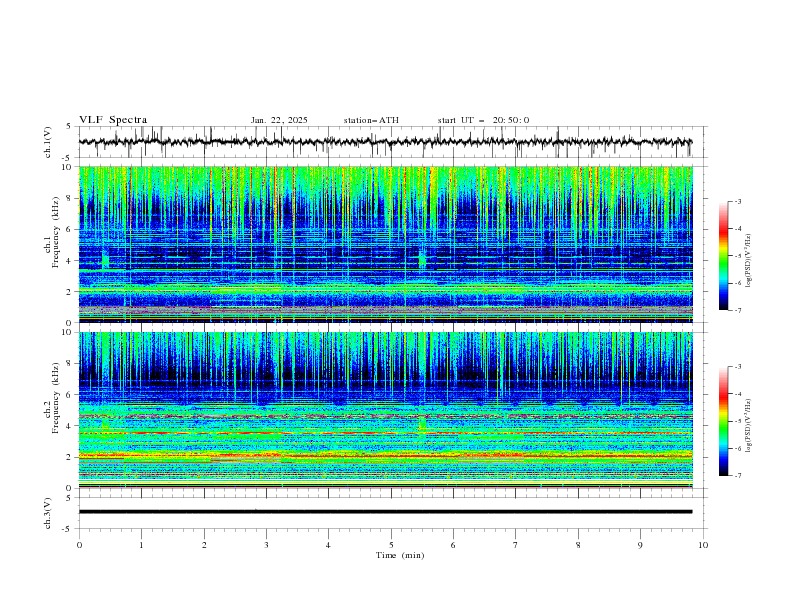Viewport: 792px width, 612px height.
Task: Click the ch.1 voltage waveform trace
Action: 385,142
